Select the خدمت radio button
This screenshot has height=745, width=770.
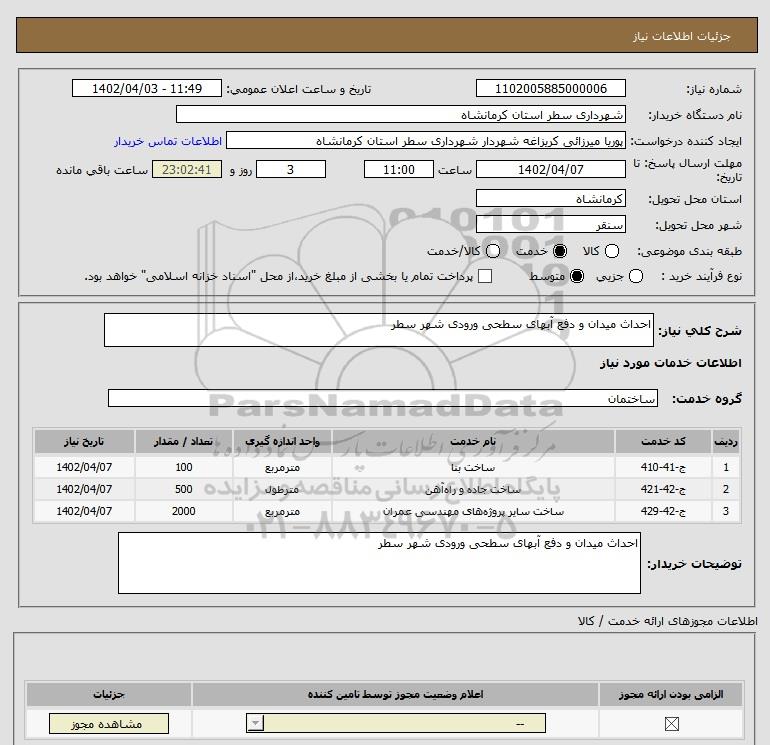(x=559, y=251)
